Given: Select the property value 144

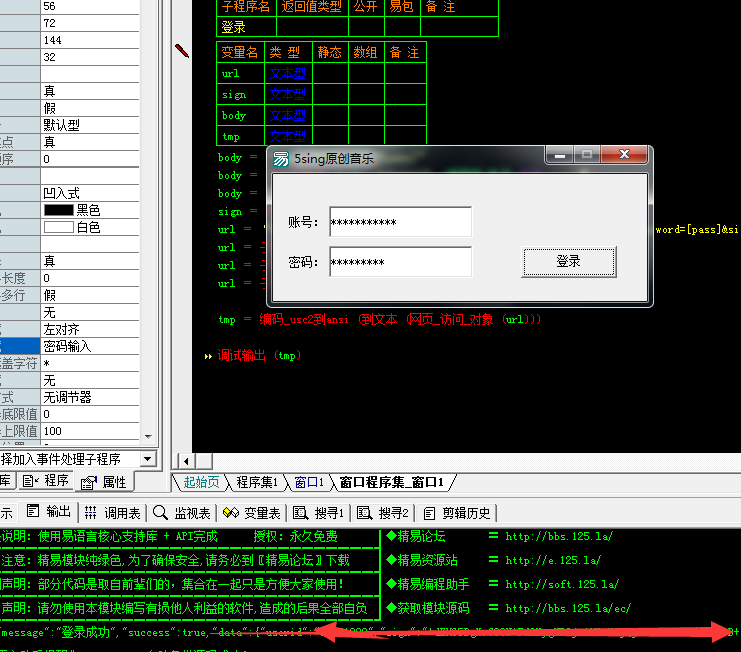Looking at the screenshot, I should point(90,40).
